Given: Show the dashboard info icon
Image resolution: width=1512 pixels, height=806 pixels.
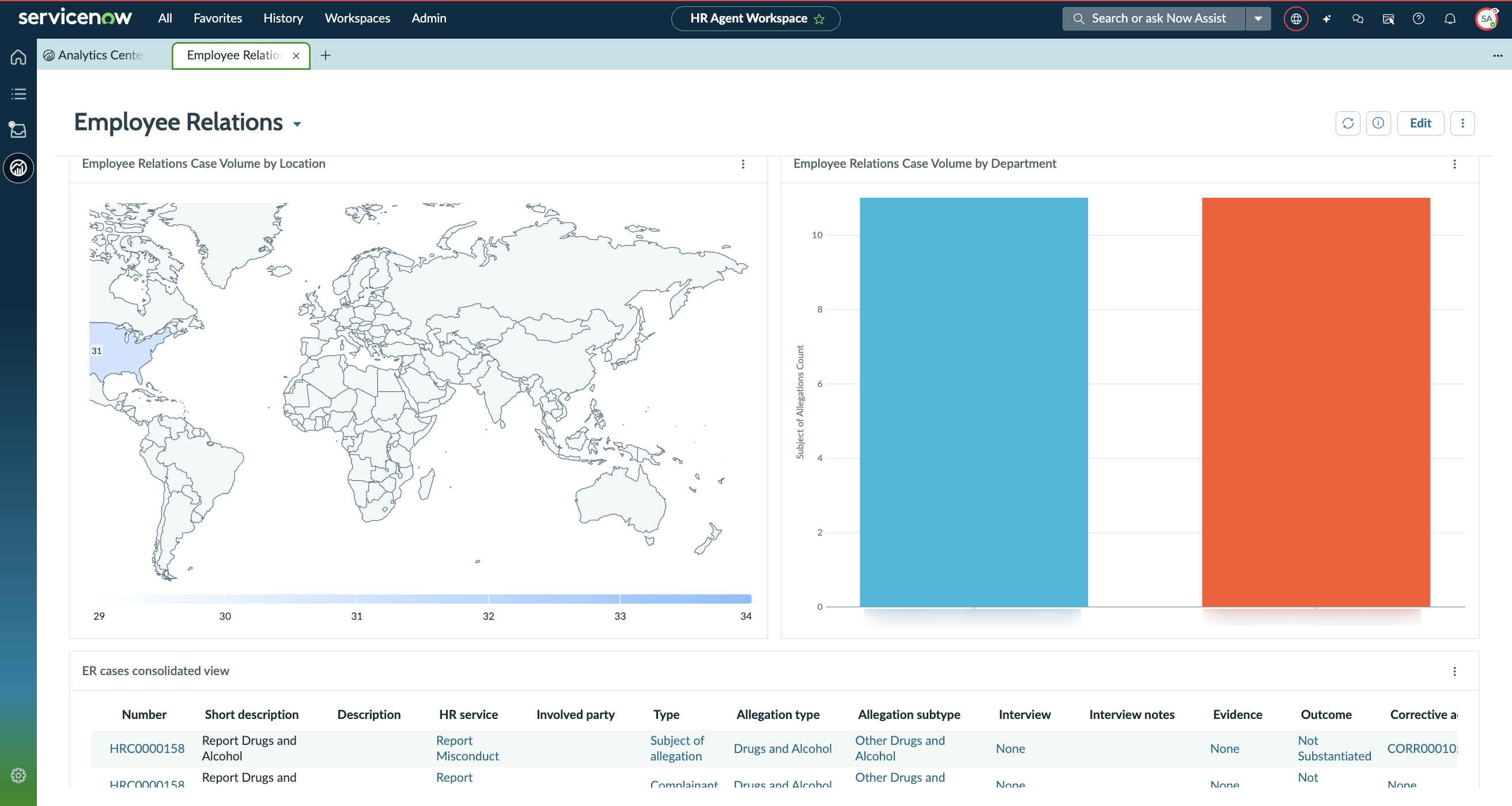Looking at the screenshot, I should tap(1378, 123).
